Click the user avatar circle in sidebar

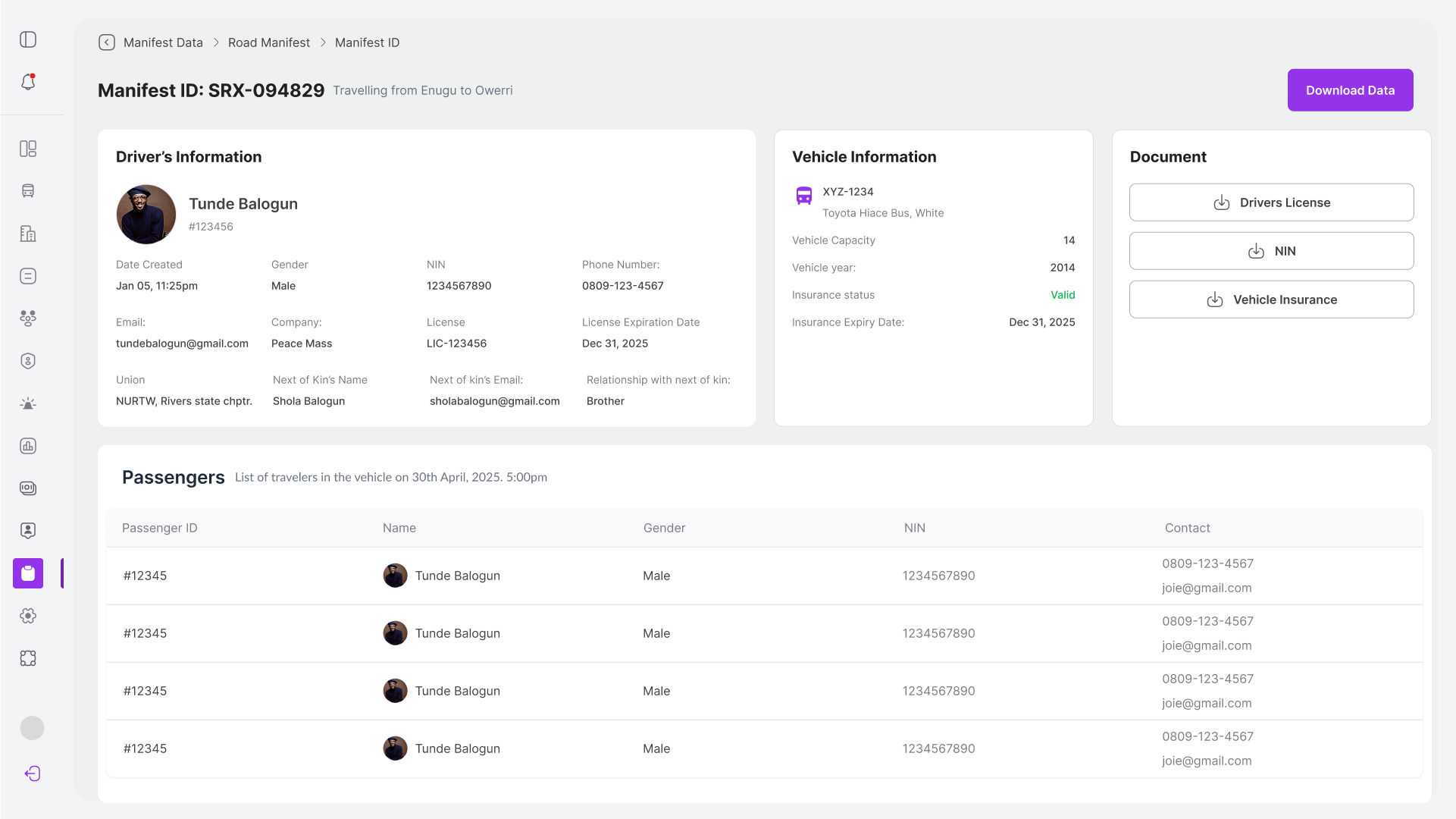tap(32, 728)
